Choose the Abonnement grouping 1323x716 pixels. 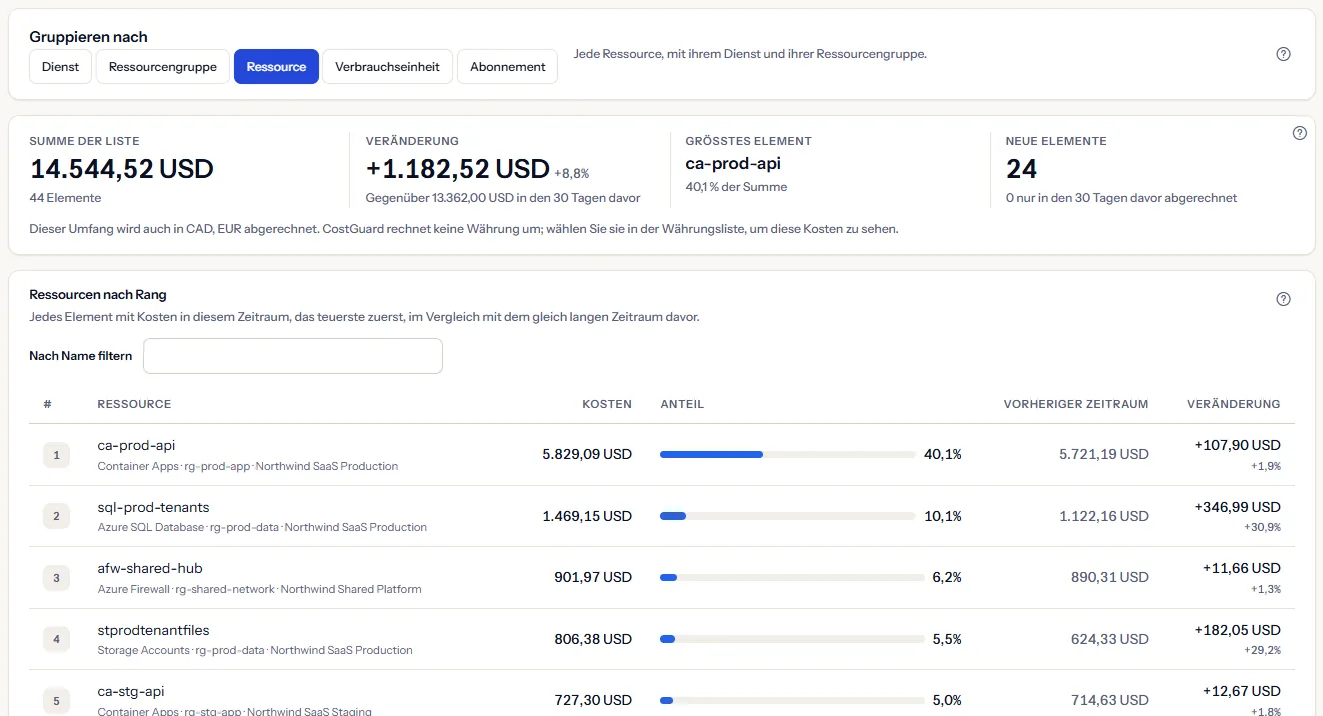pyautogui.click(x=508, y=67)
